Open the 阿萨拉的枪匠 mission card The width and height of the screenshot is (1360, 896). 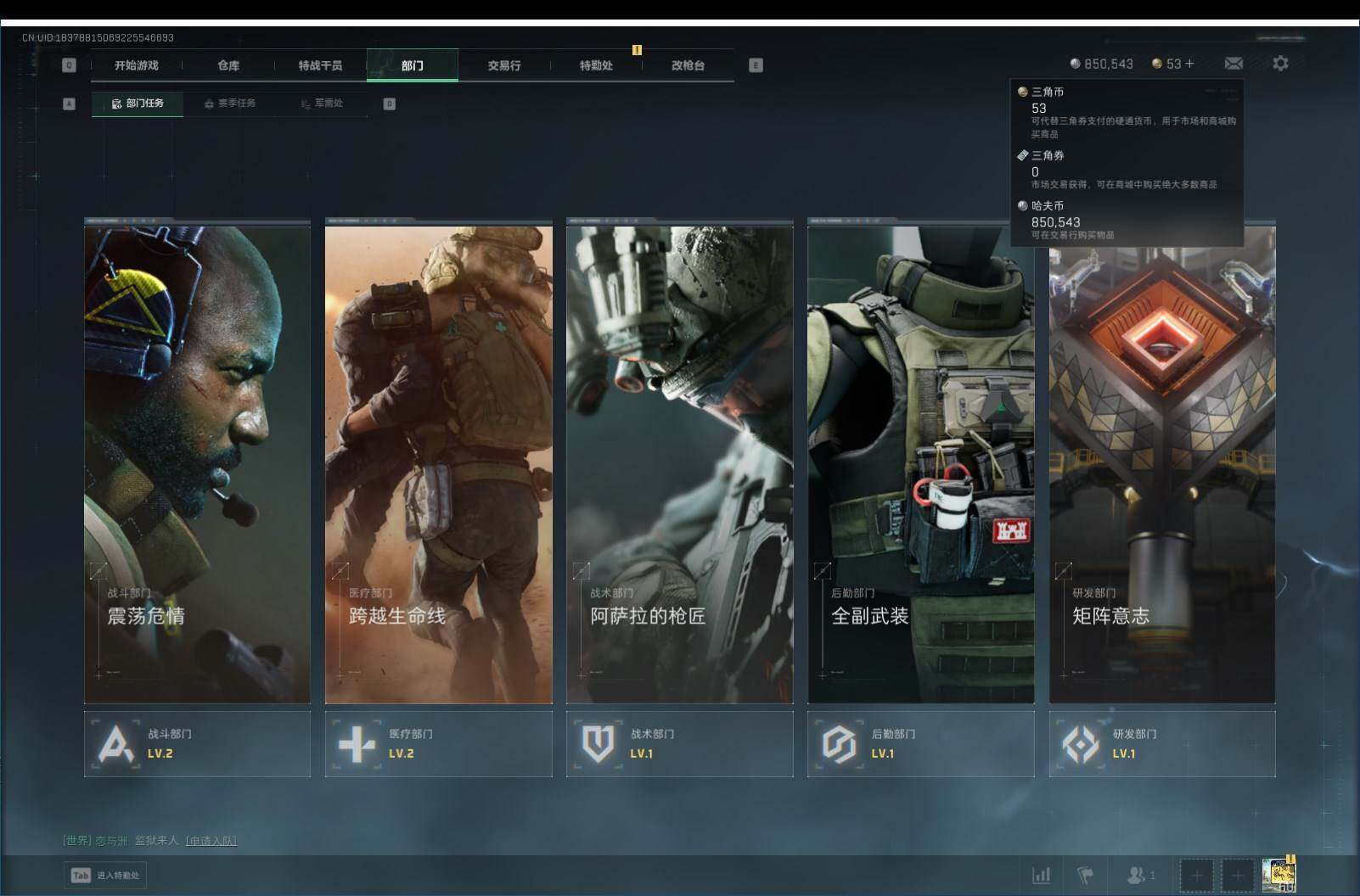pyautogui.click(x=679, y=462)
